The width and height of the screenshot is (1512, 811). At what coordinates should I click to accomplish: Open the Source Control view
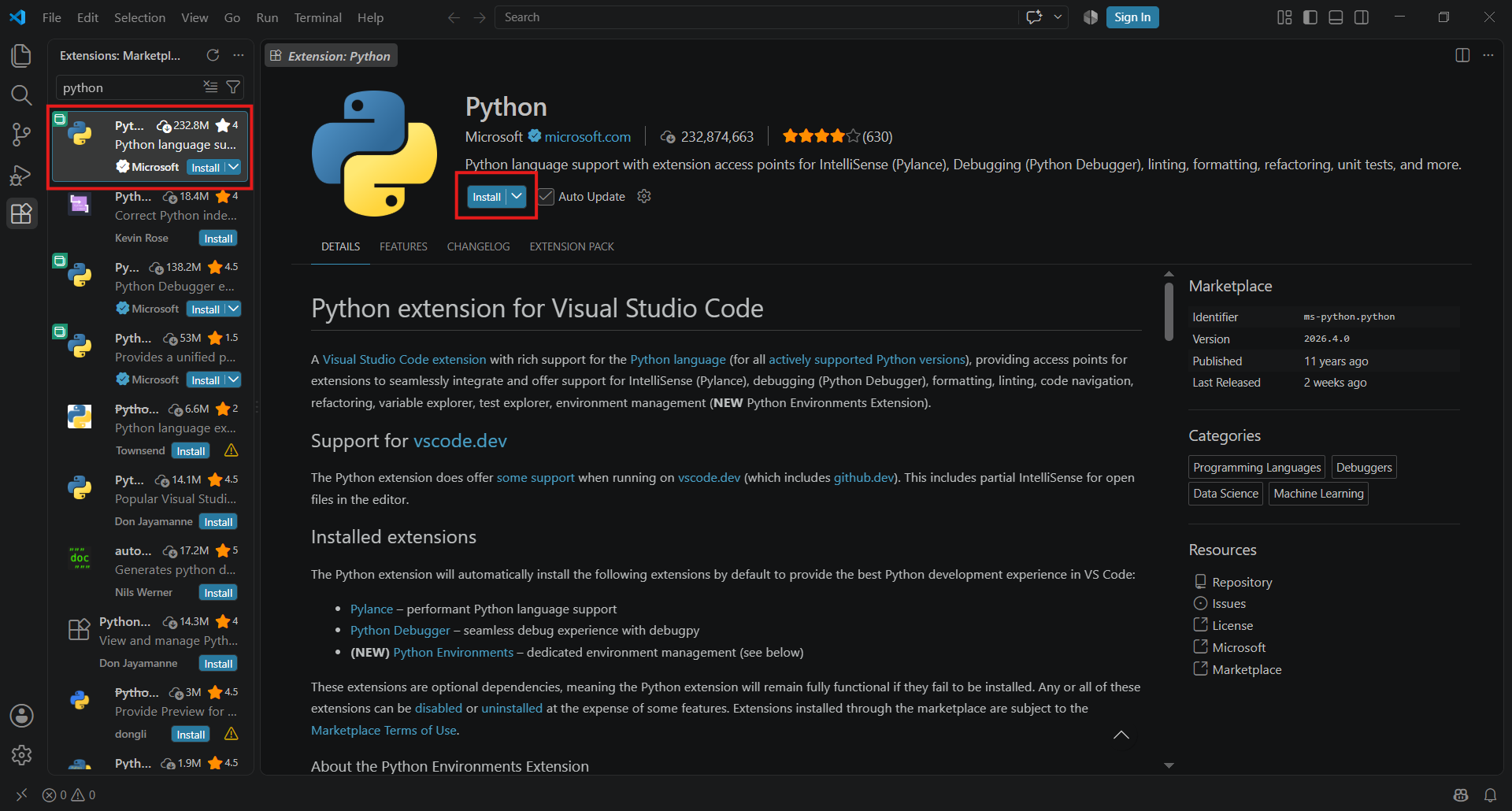(x=21, y=135)
